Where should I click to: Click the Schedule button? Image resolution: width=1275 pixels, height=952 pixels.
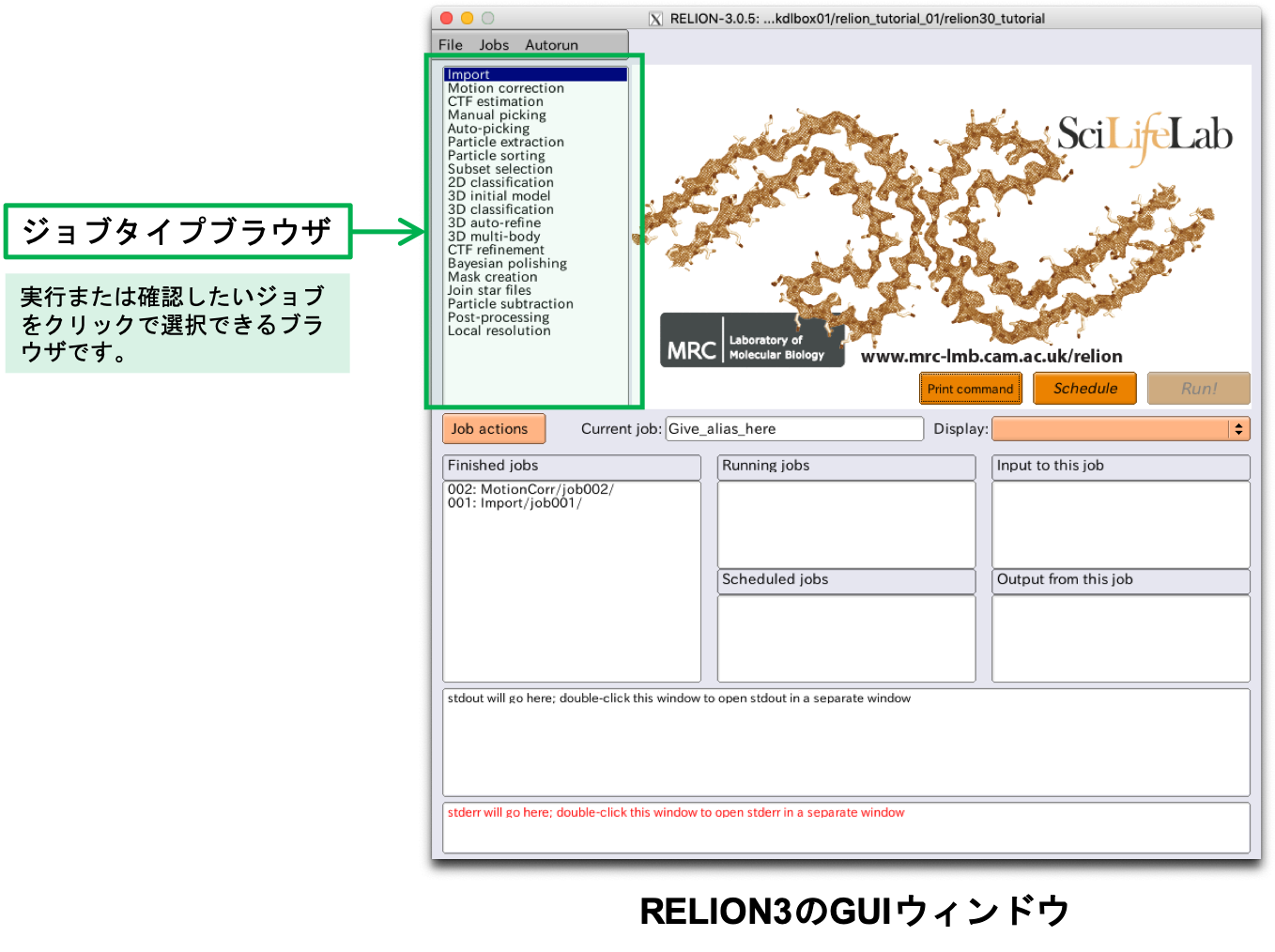(x=1084, y=389)
